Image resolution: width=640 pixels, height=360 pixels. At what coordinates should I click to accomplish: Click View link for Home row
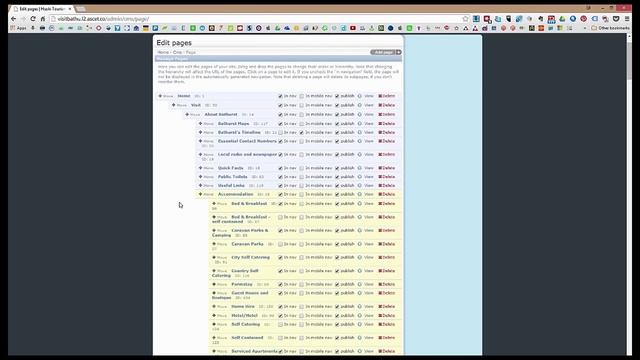369,96
